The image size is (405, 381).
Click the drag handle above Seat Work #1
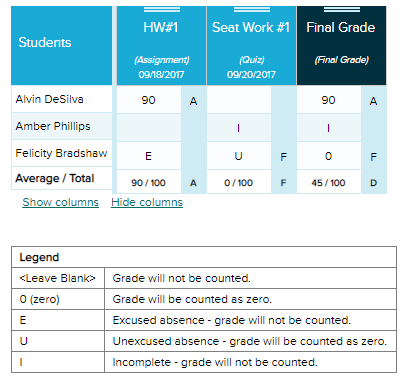tap(252, 9)
